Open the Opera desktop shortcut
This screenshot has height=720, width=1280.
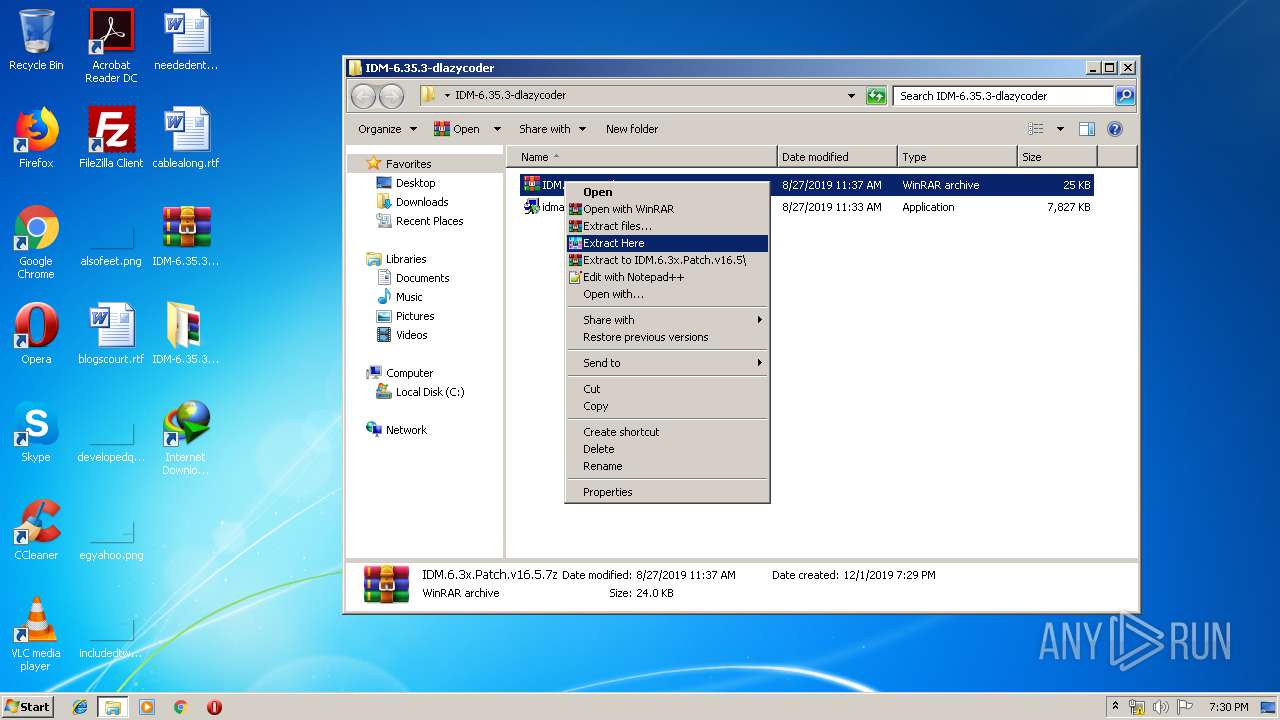[x=36, y=334]
